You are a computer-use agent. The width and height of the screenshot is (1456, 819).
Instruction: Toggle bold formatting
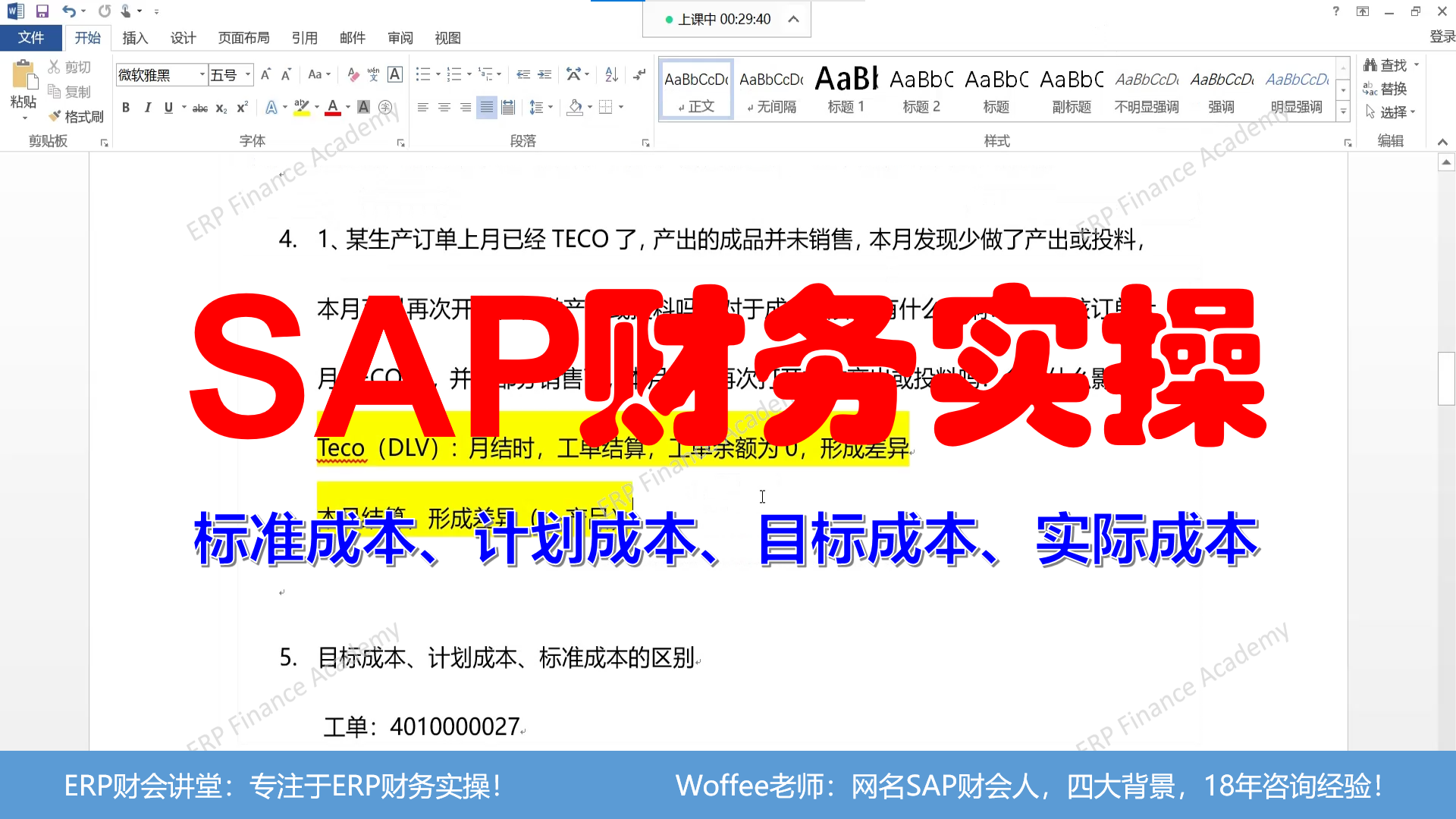pyautogui.click(x=126, y=107)
